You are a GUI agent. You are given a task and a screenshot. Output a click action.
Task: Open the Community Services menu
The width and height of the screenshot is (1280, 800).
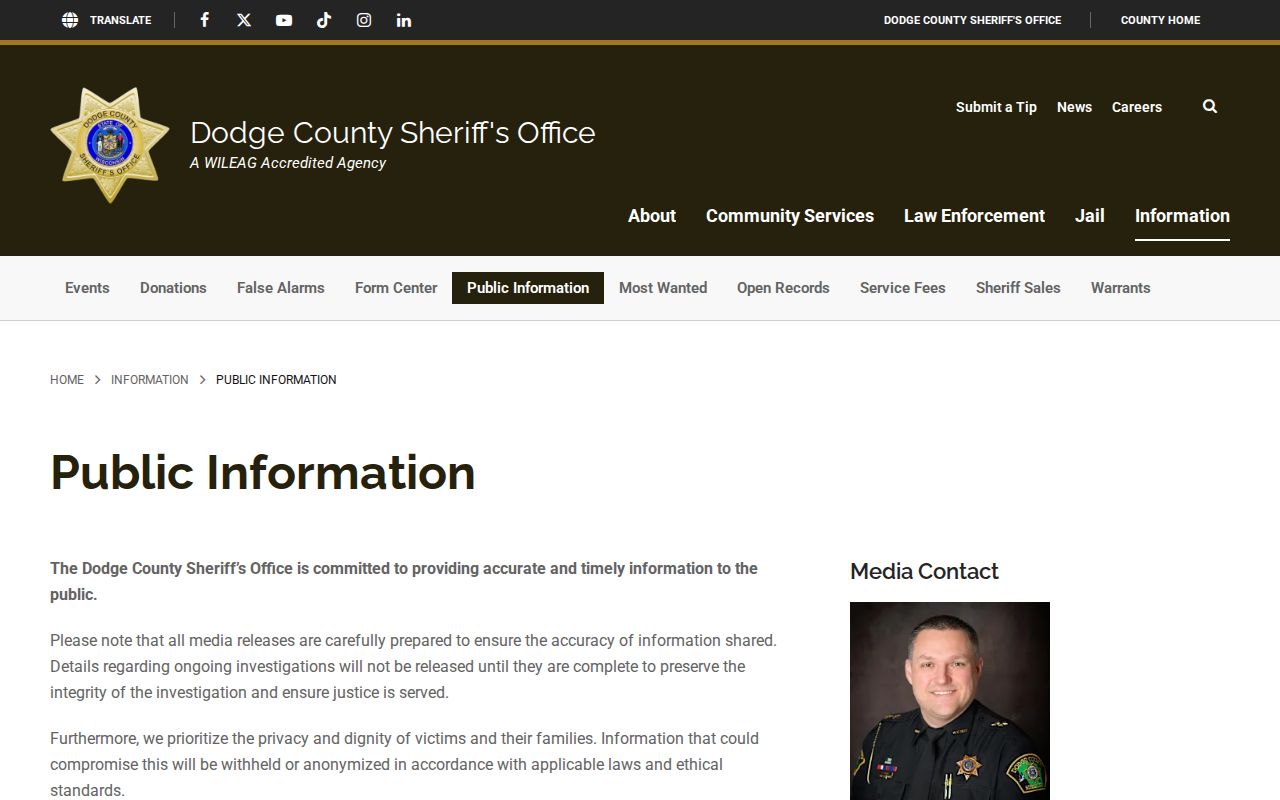tap(790, 215)
